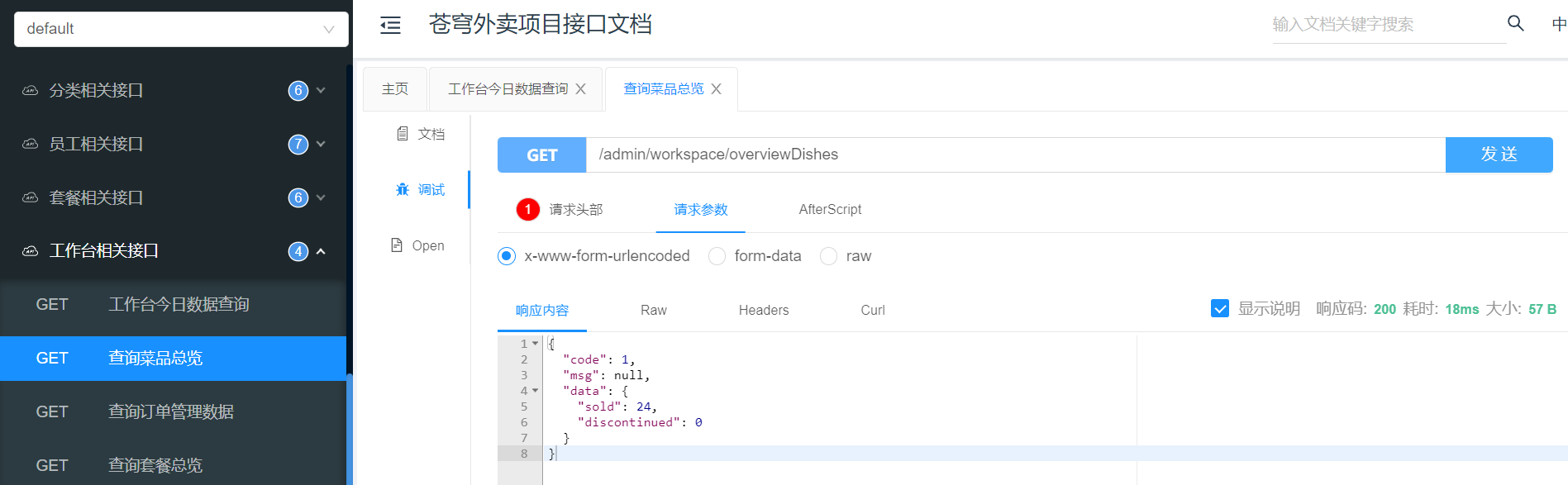Click the cloud icon beside 分类相关接口
The image size is (1568, 485).
click(31, 91)
